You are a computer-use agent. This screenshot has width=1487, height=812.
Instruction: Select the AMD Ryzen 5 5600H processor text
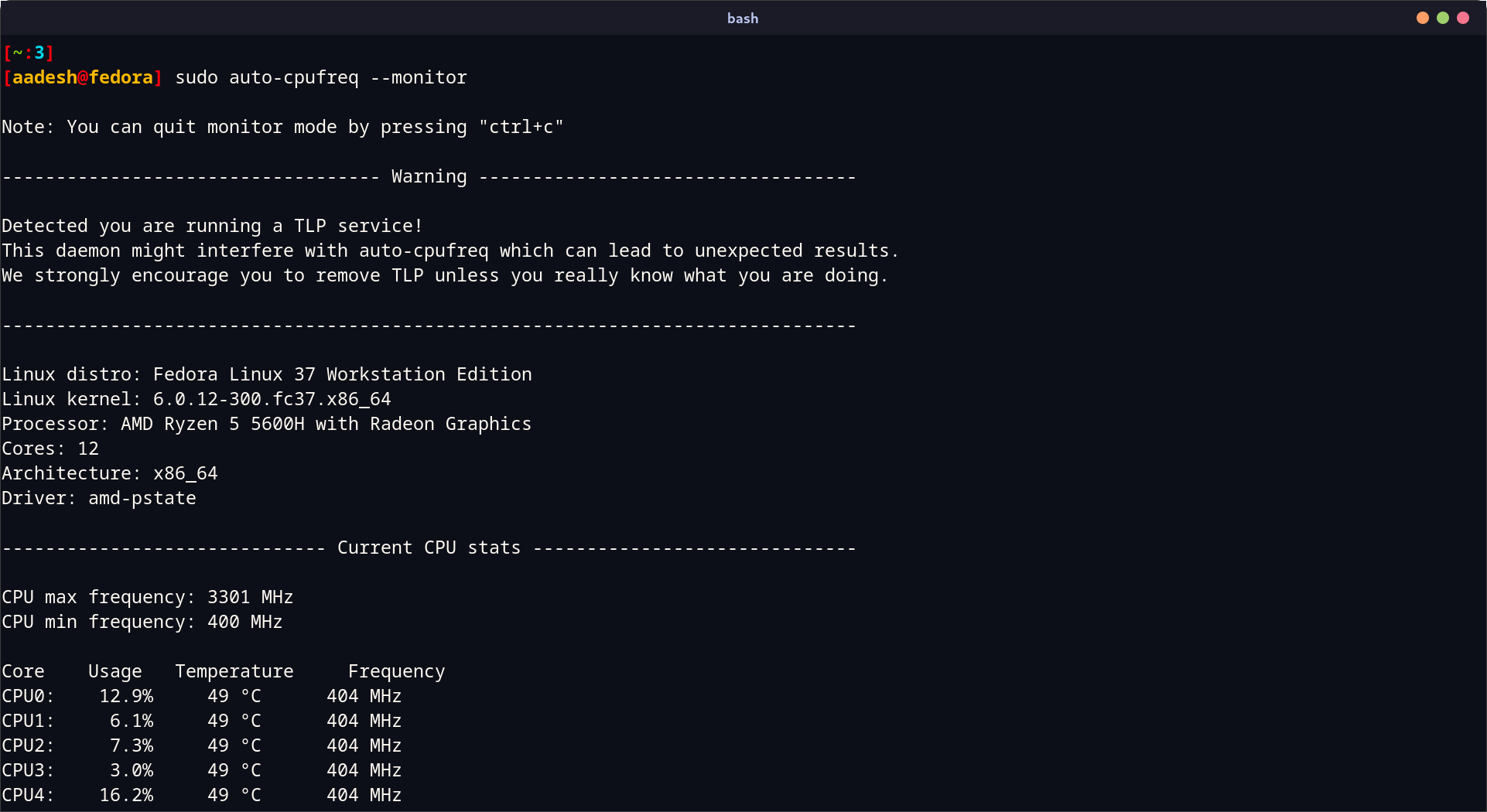click(x=325, y=424)
